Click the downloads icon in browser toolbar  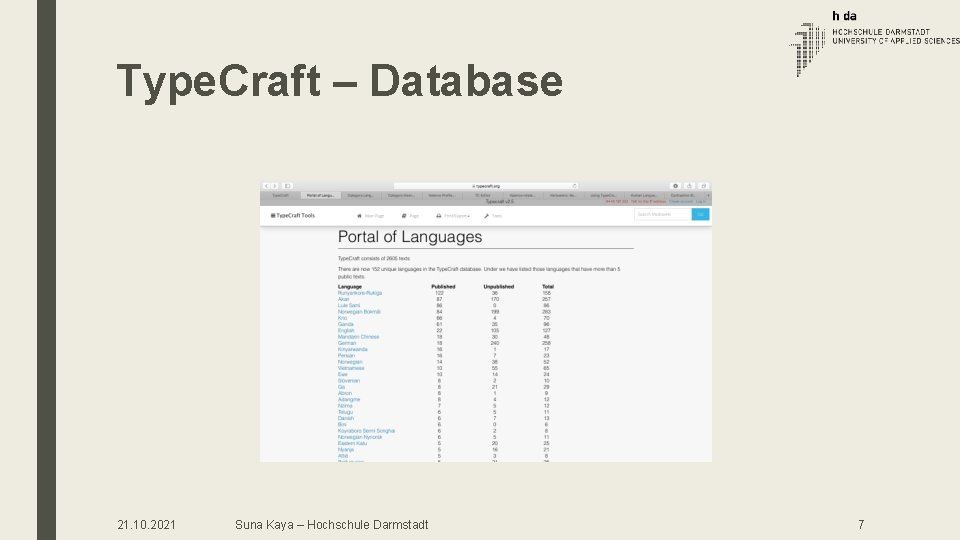click(675, 186)
